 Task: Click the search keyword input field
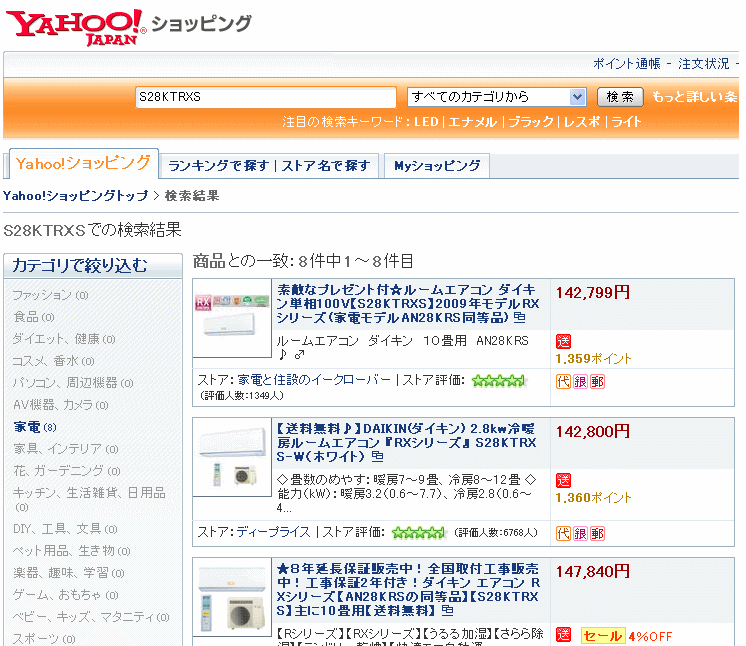click(266, 97)
